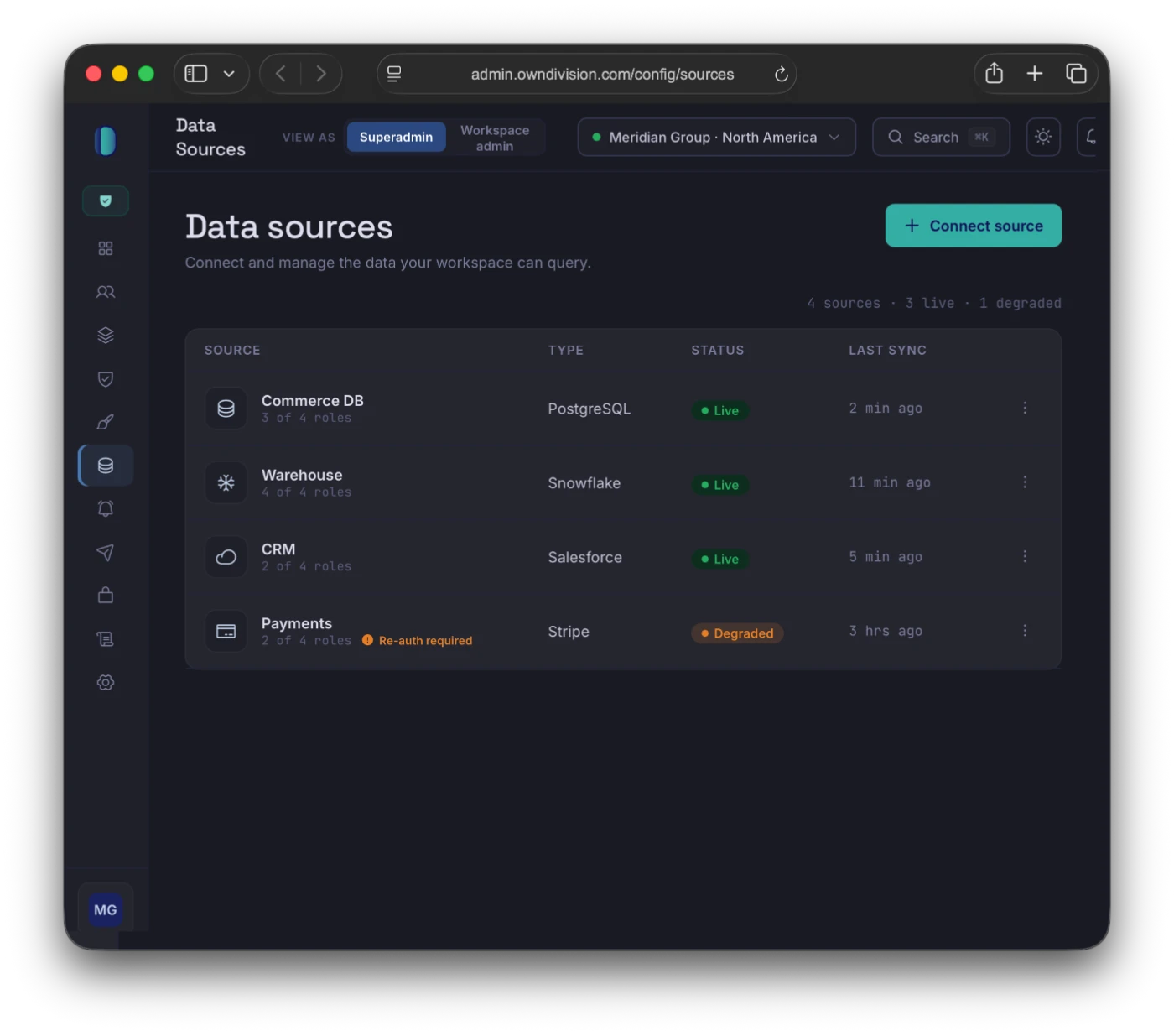Click the site settings icon in address bar
1174x1036 pixels.
pos(394,75)
